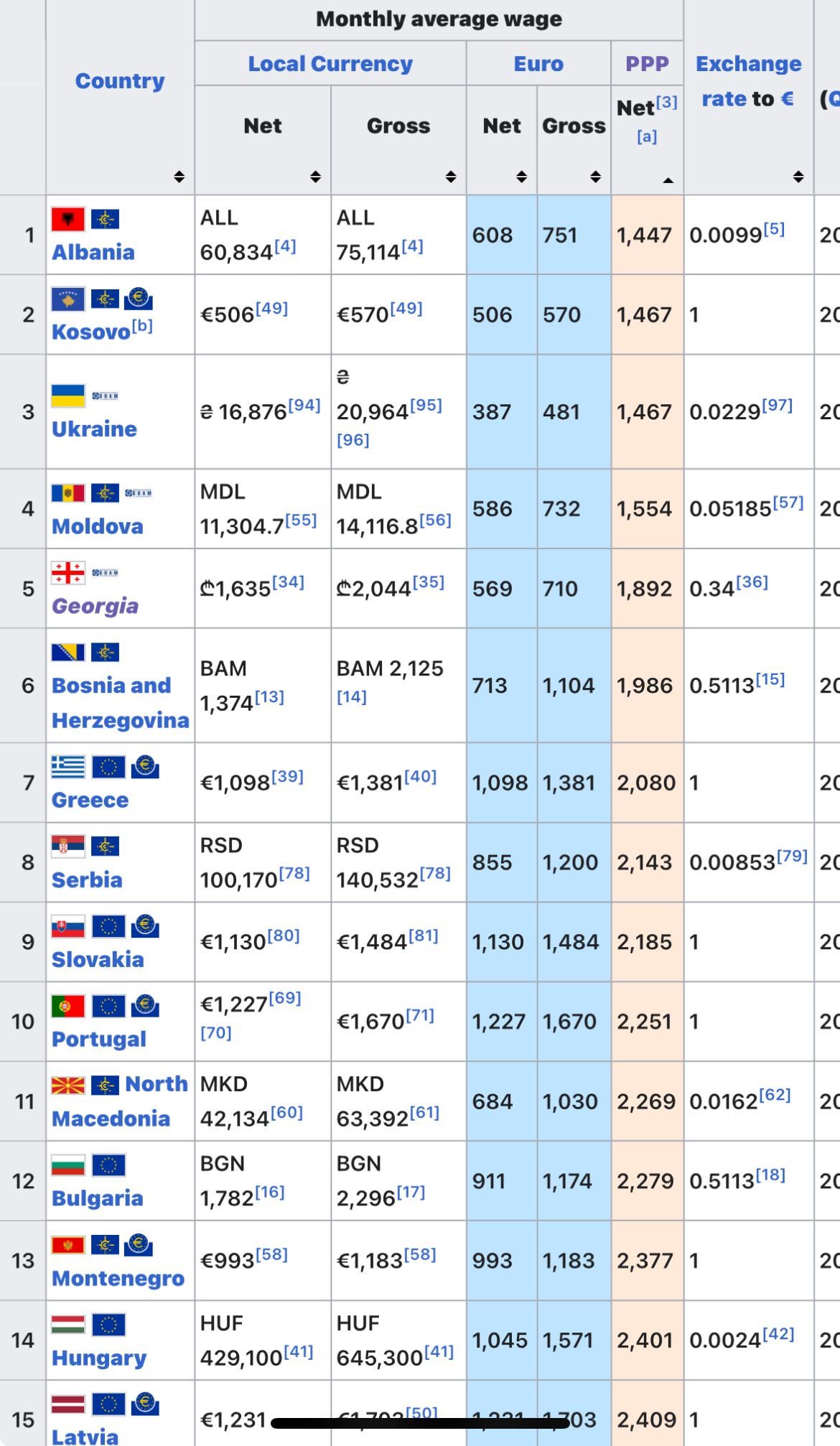Open the Bosnia and Herzegovina link
Image resolution: width=840 pixels, height=1446 pixels.
[x=121, y=703]
